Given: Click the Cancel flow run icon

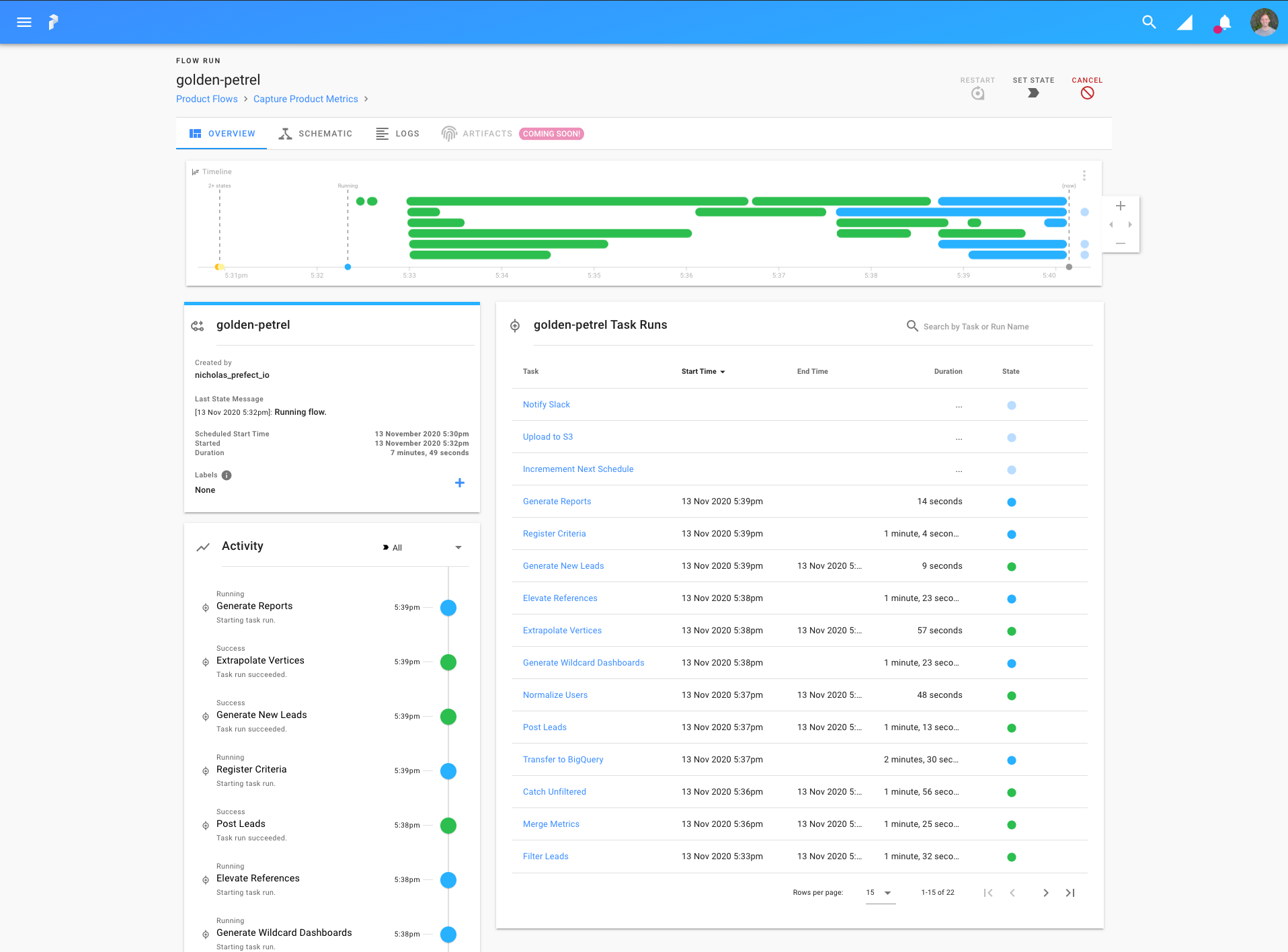Looking at the screenshot, I should pos(1087,93).
